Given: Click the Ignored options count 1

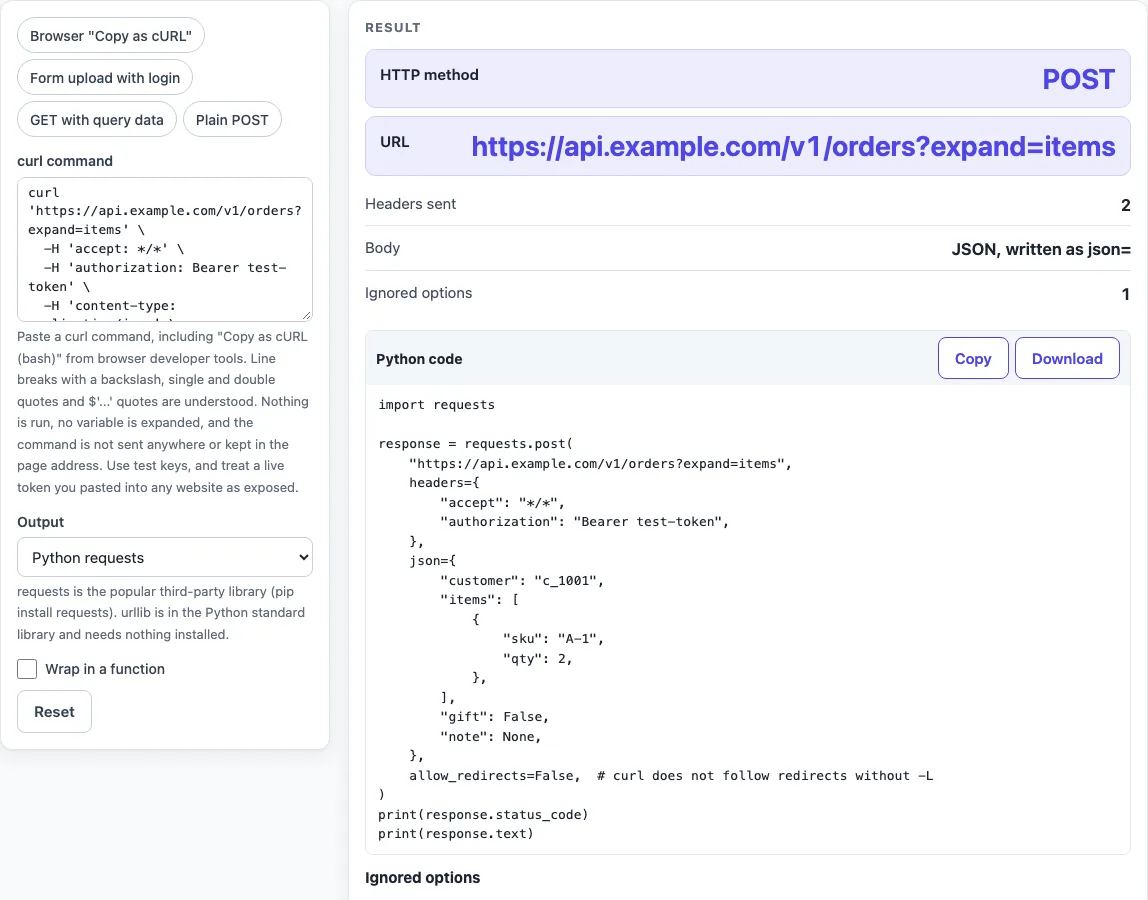Looking at the screenshot, I should click(x=1126, y=294).
